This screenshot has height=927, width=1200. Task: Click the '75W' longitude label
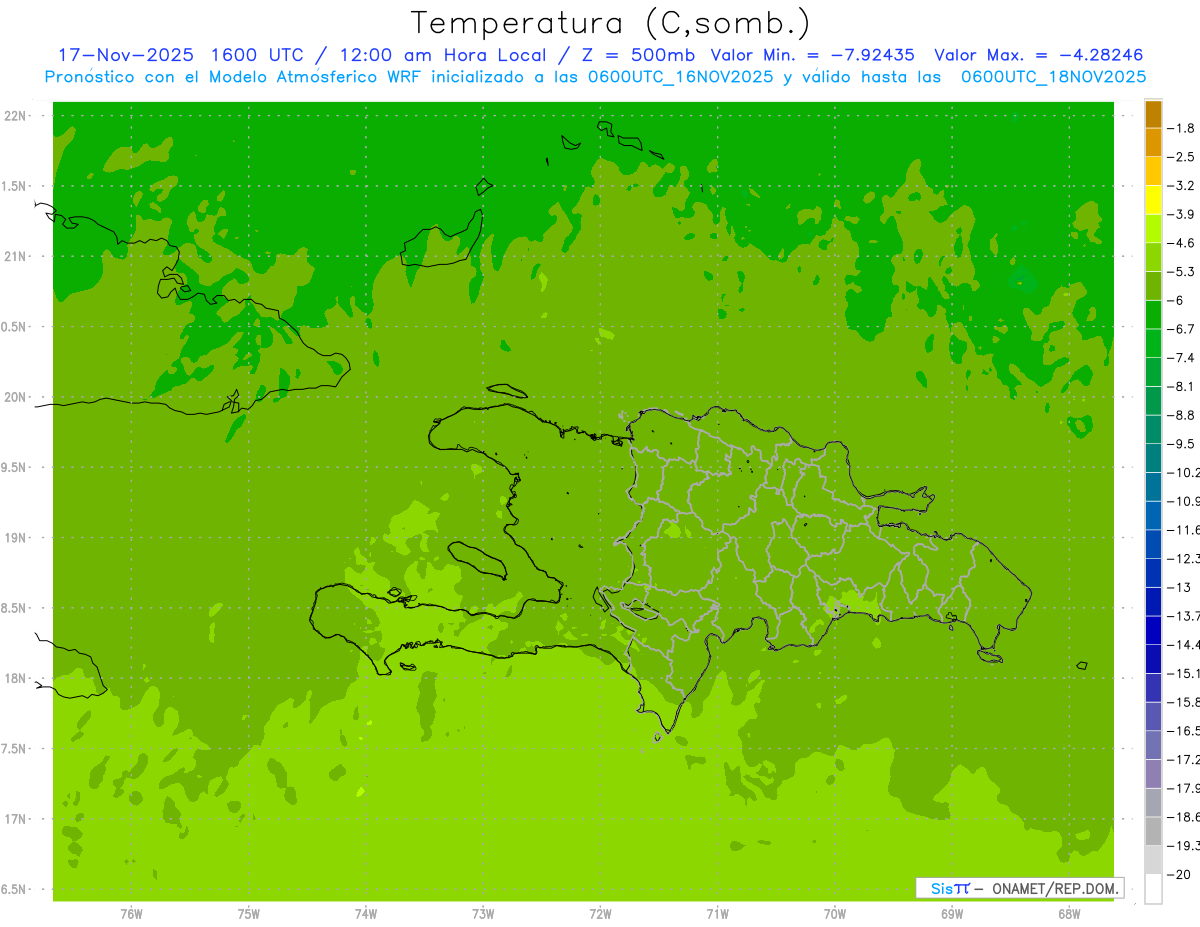[248, 914]
